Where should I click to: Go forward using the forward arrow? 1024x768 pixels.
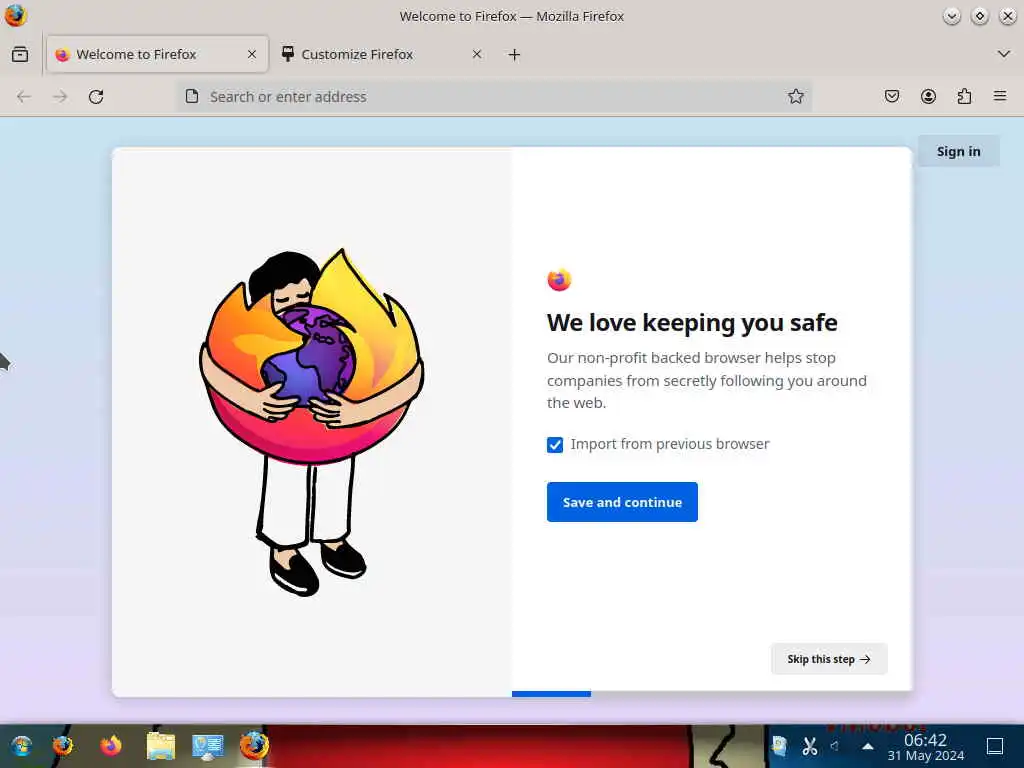60,97
